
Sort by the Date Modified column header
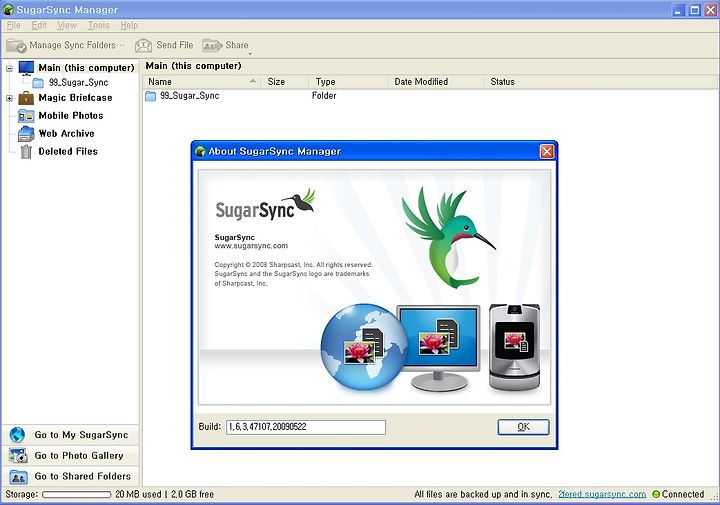point(436,82)
